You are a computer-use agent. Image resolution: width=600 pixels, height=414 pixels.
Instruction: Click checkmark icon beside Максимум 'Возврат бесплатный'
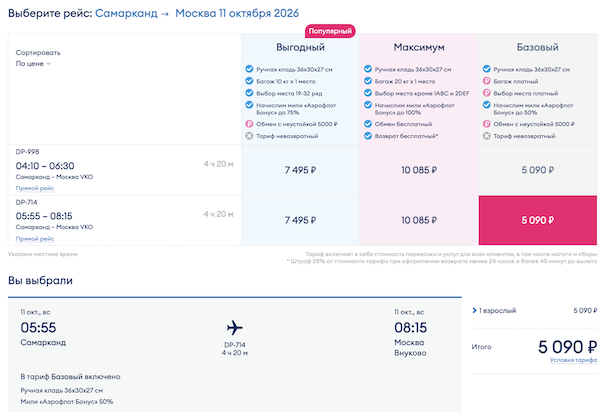(368, 135)
